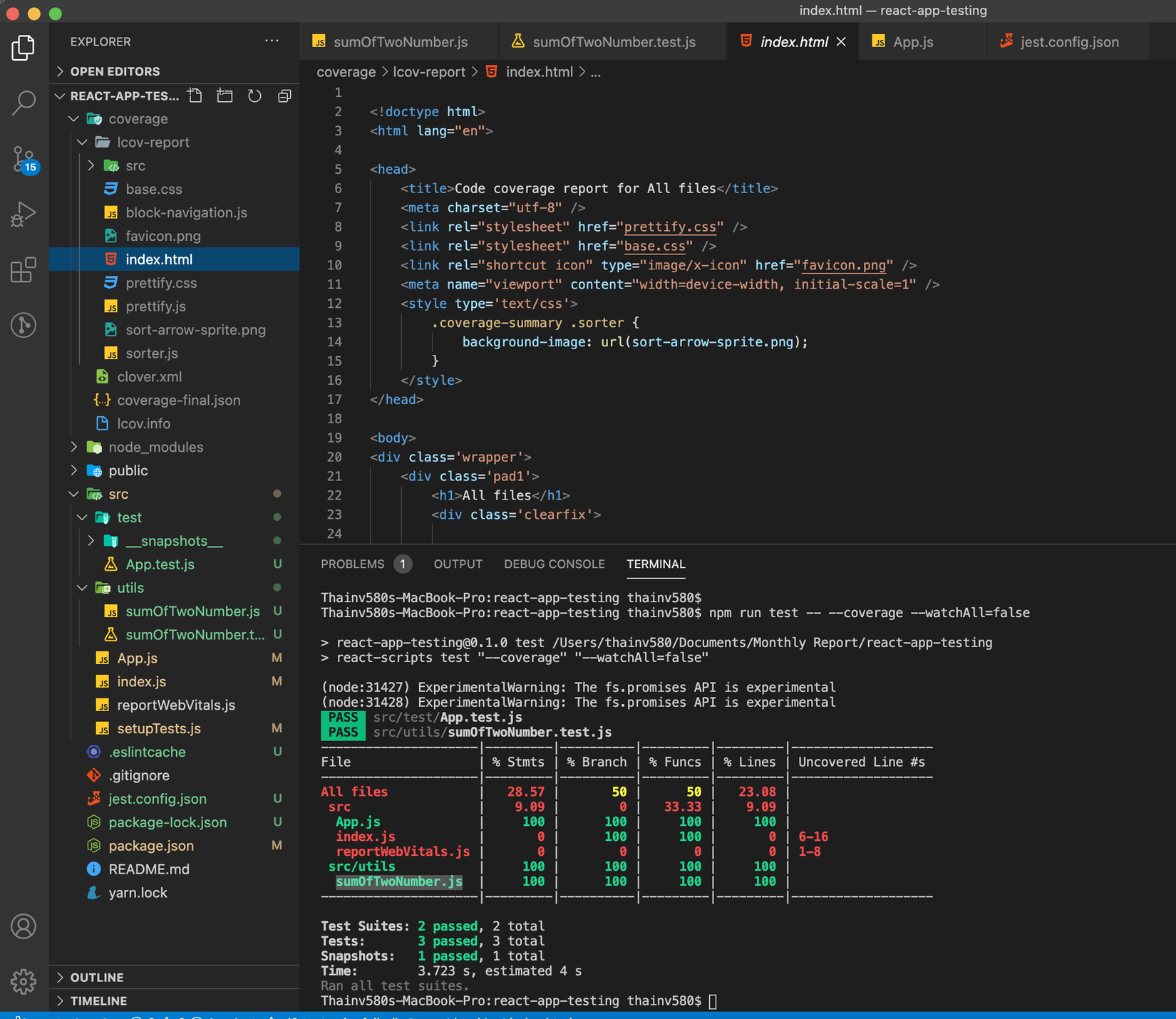This screenshot has width=1176, height=1019.
Task: Click New Folder icon in explorer header
Action: [x=225, y=95]
